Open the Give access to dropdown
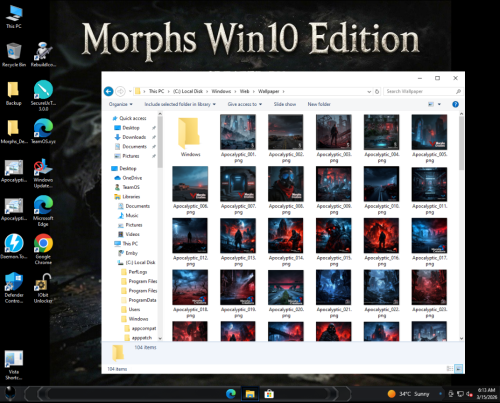The width and height of the screenshot is (500, 403). (245, 104)
